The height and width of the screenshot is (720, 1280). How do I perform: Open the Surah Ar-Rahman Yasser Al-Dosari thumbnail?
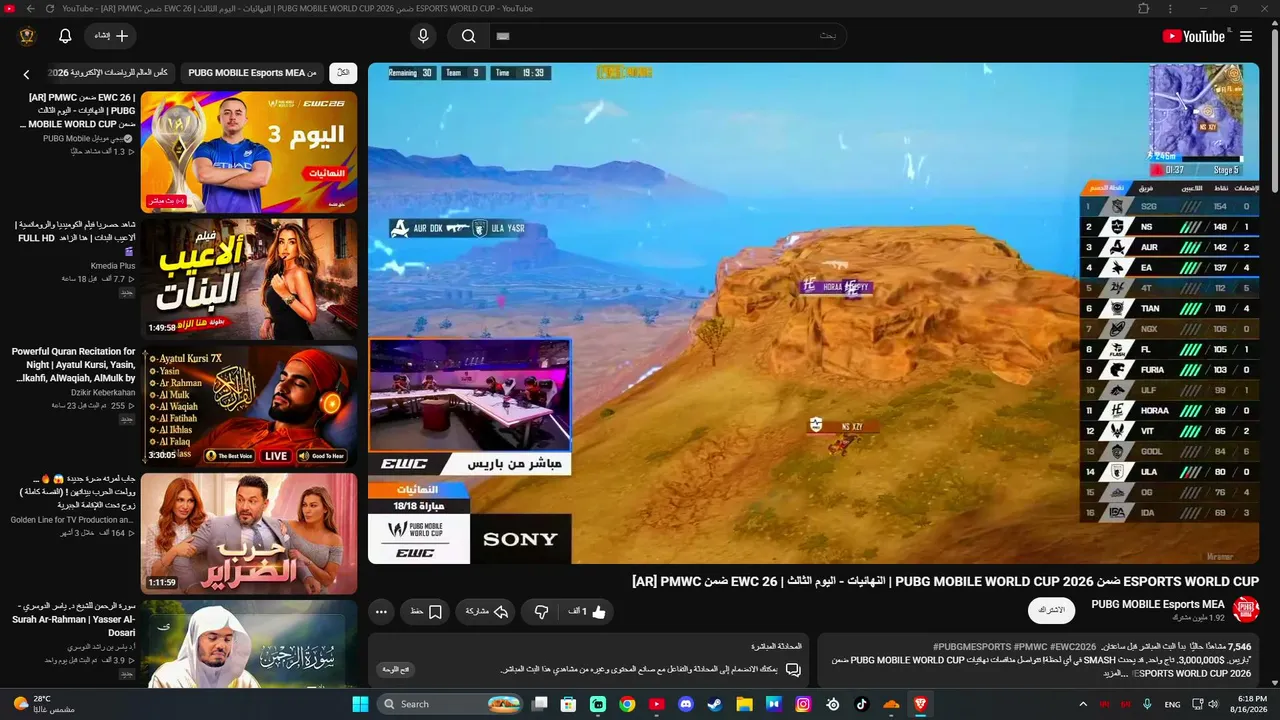click(x=249, y=644)
